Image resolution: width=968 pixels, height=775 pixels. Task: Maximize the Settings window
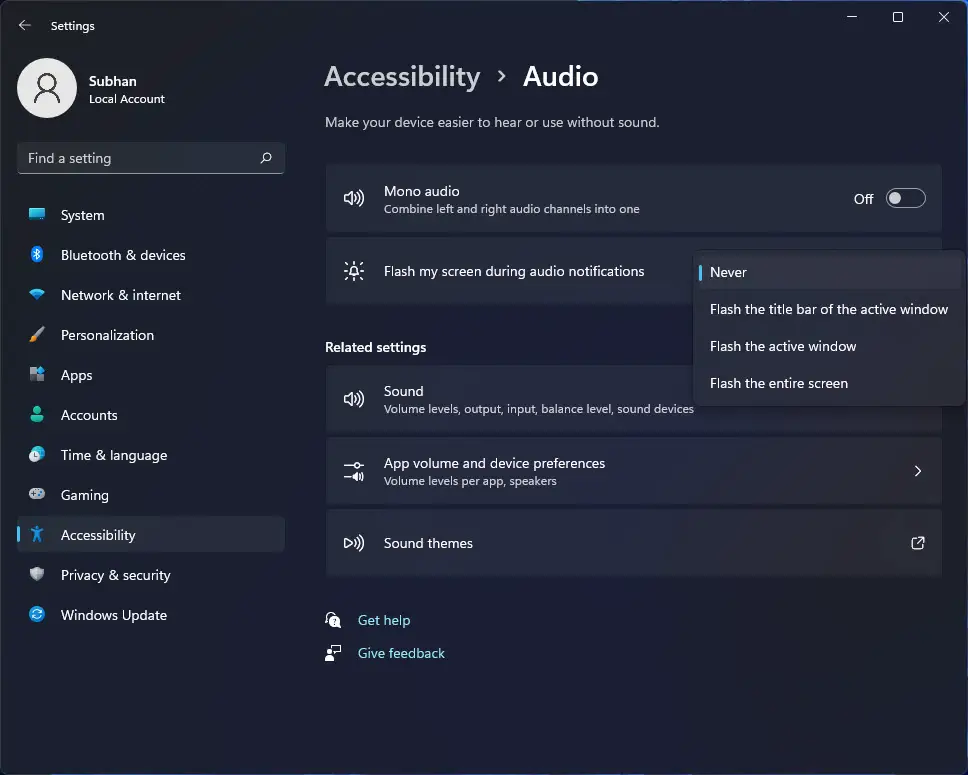898,17
